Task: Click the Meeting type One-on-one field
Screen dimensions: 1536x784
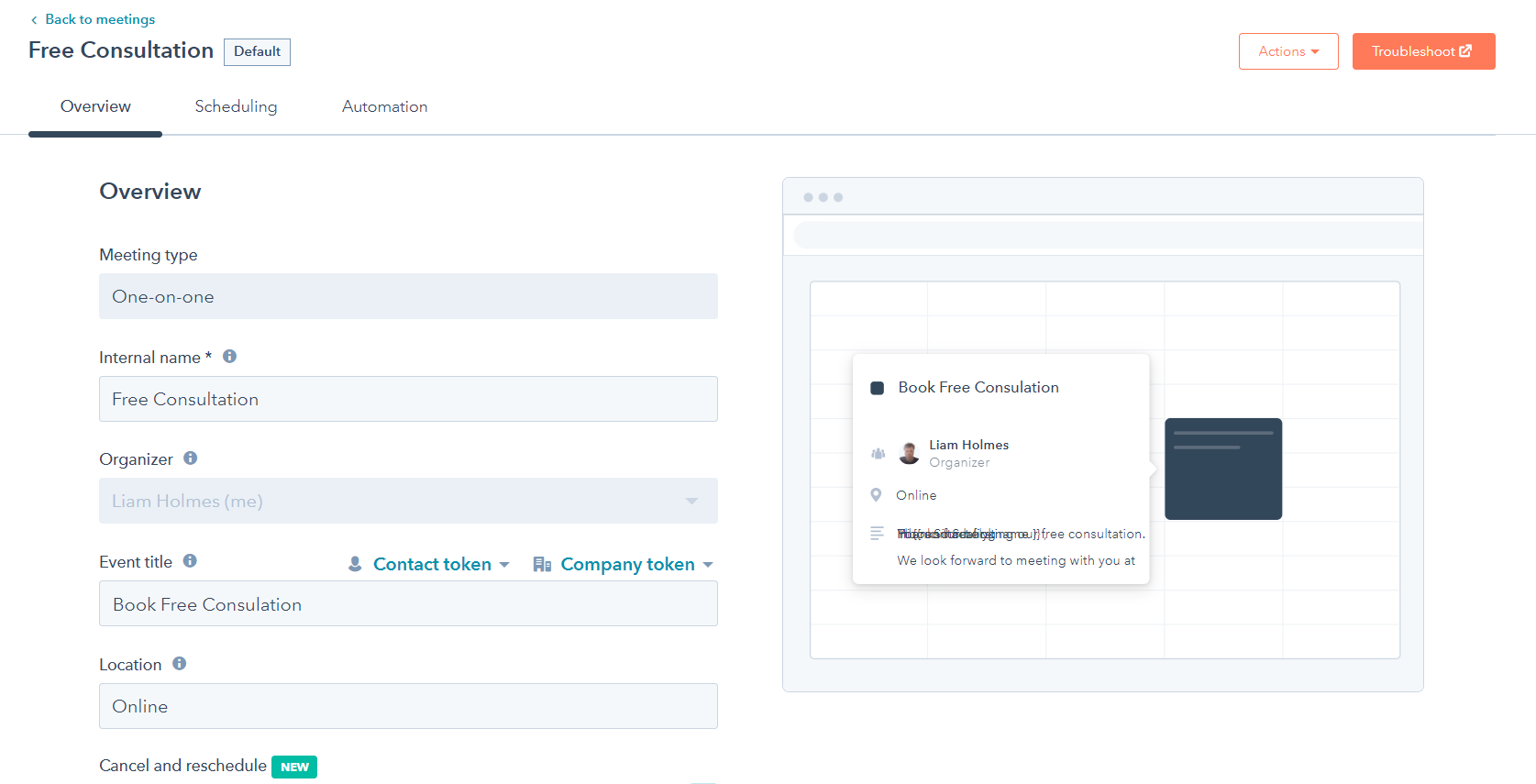Action: pos(408,296)
